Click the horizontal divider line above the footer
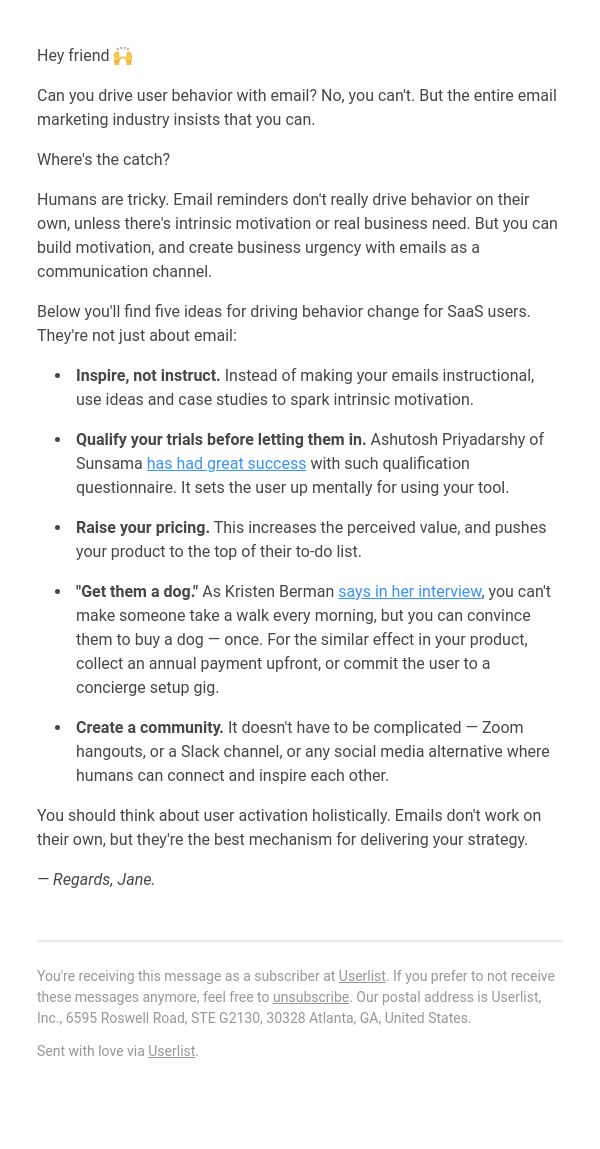600x1149 pixels. 300,941
